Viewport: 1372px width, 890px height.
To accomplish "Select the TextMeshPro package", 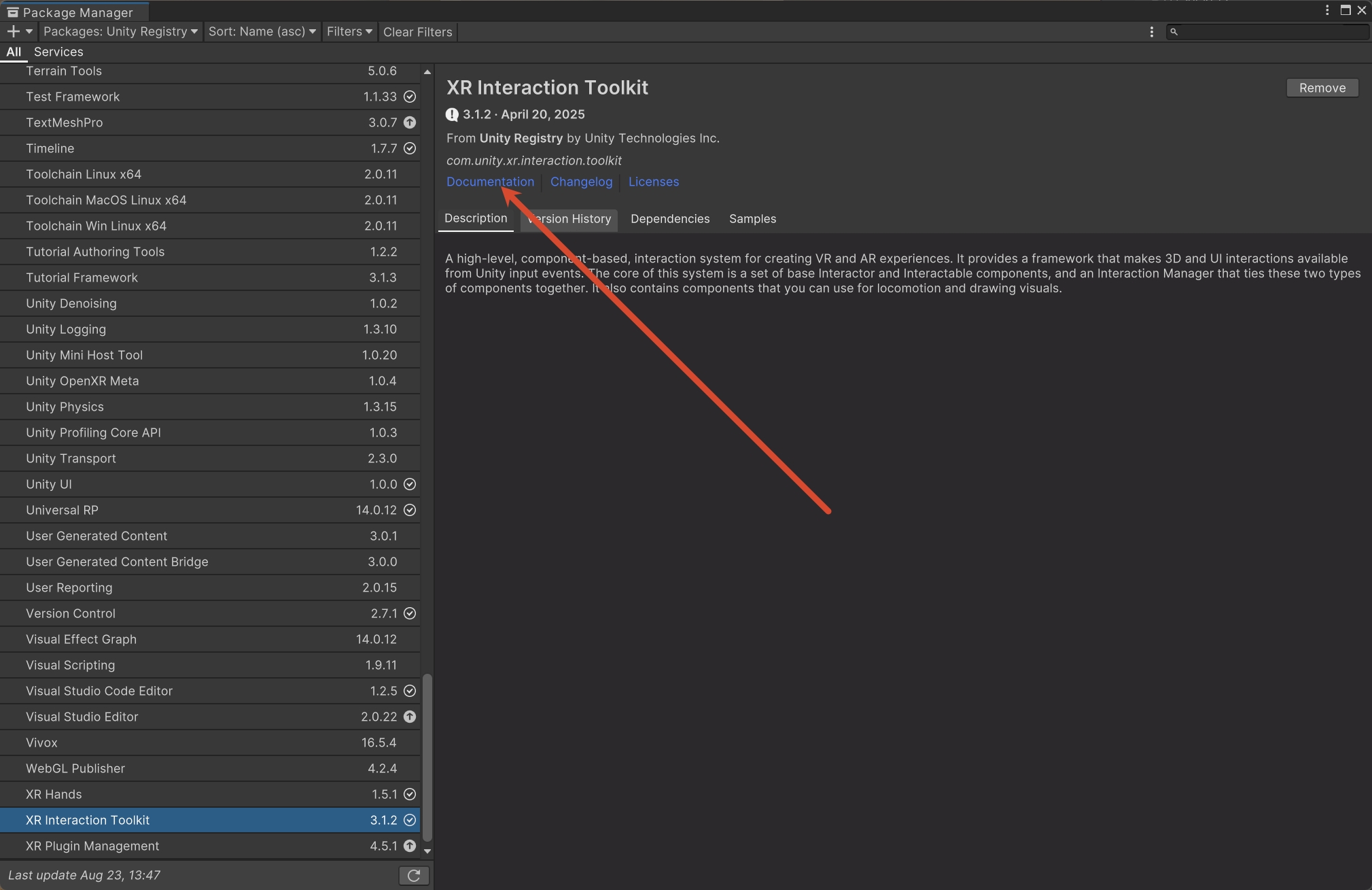I will coord(210,122).
